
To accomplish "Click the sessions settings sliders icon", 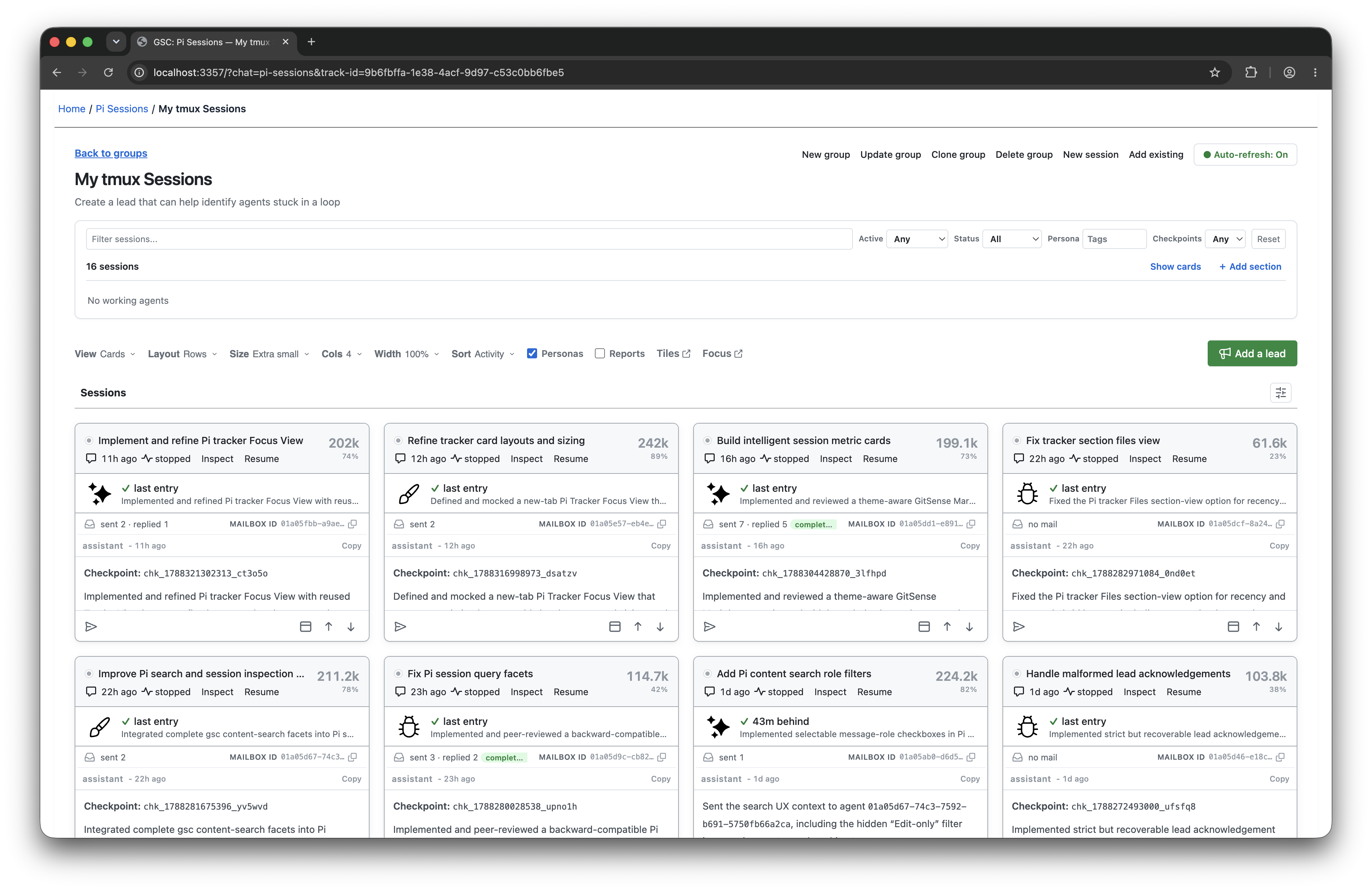I will (x=1281, y=392).
